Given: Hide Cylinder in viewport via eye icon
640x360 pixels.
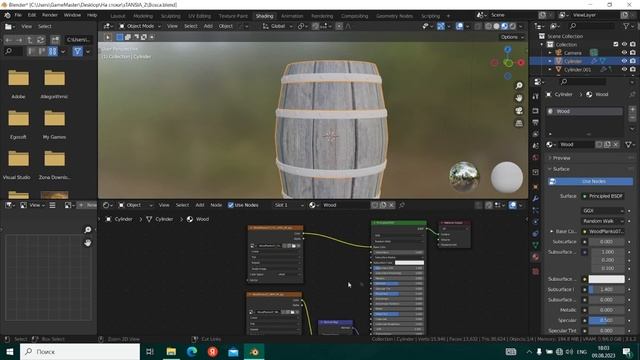Looking at the screenshot, I should tap(624, 61).
